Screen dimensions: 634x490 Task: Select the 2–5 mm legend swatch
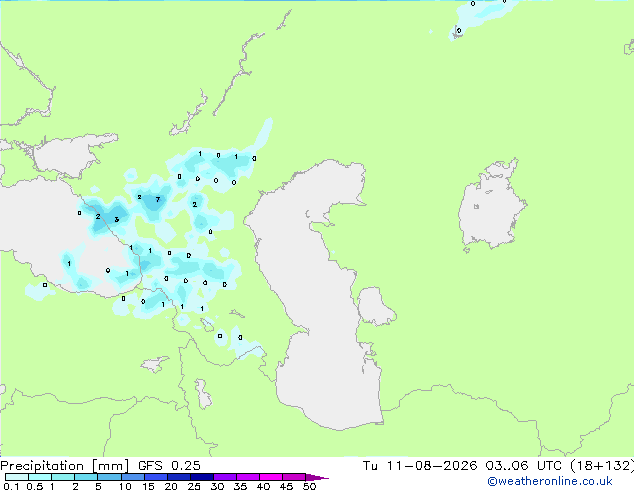click(x=86, y=477)
